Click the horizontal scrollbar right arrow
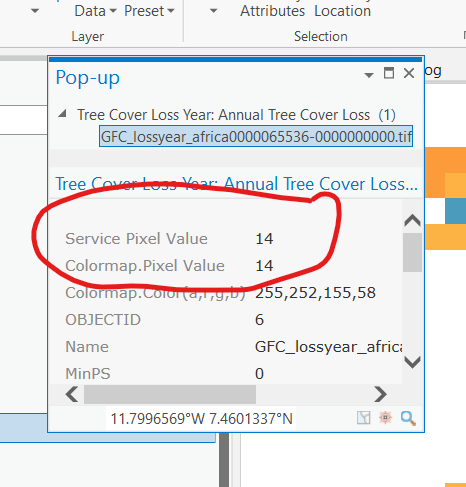Image resolution: width=466 pixels, height=487 pixels. point(380,394)
